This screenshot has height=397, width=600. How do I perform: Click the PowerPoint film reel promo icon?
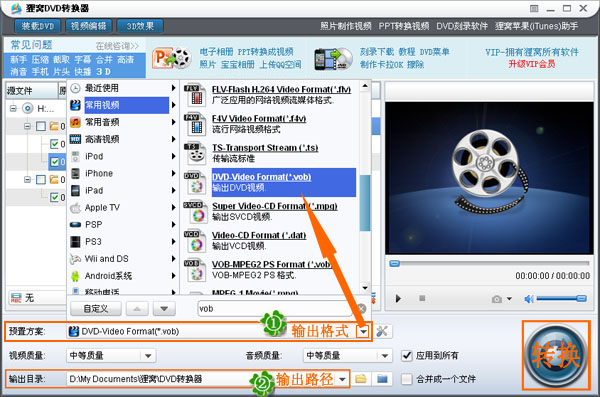tap(172, 58)
